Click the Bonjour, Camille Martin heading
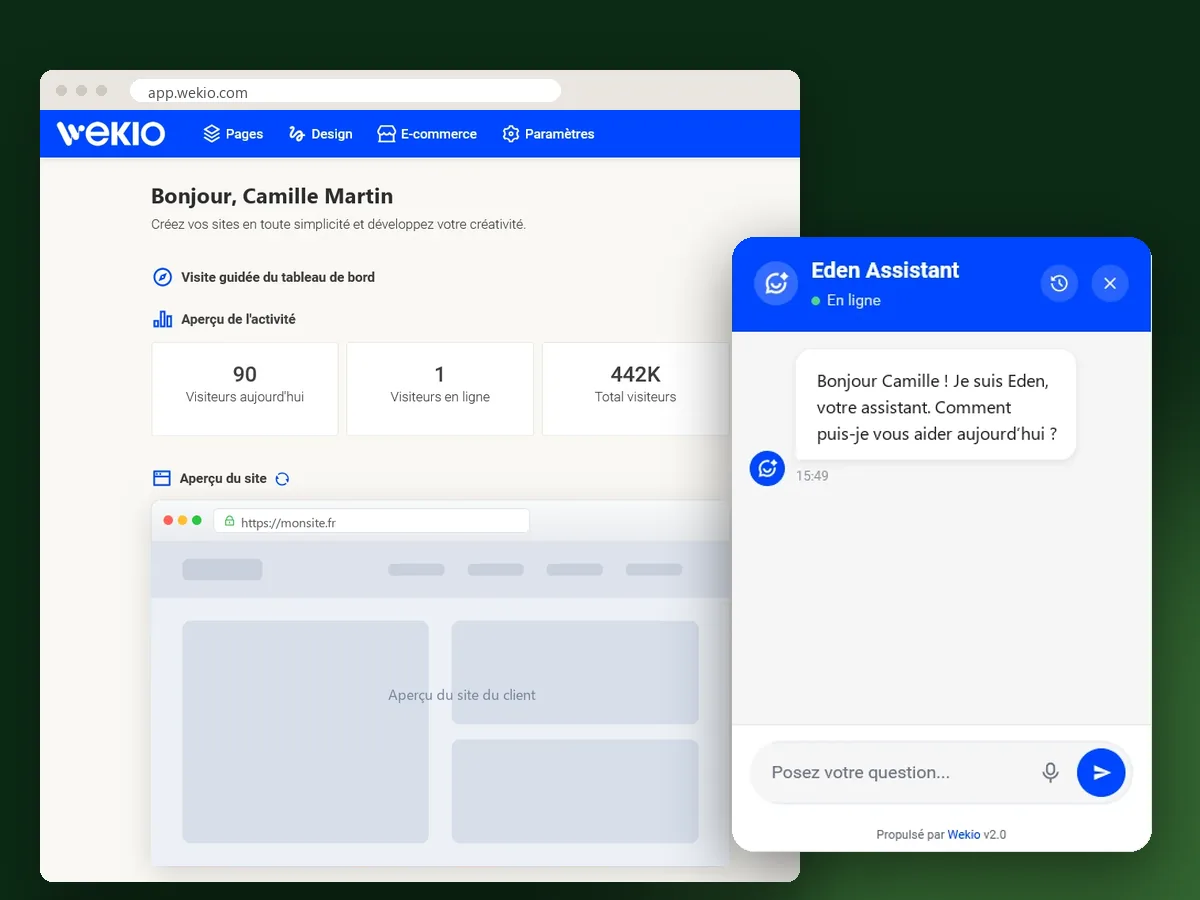This screenshot has width=1200, height=900. coord(272,196)
